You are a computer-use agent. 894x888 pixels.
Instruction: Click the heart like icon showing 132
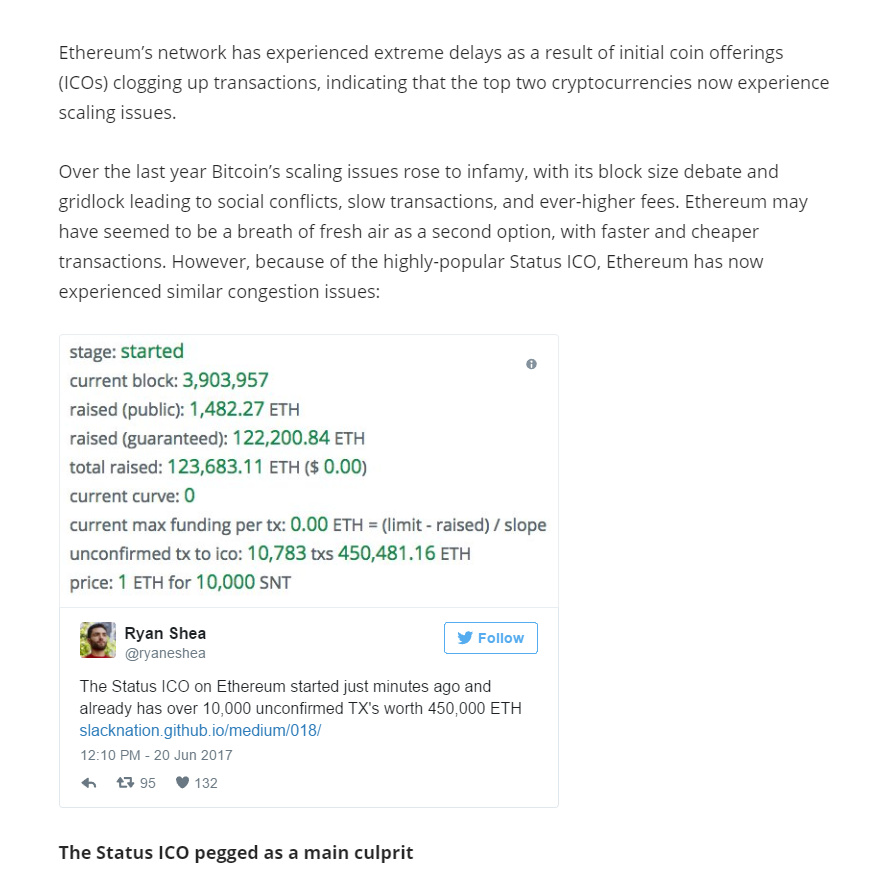click(x=182, y=782)
